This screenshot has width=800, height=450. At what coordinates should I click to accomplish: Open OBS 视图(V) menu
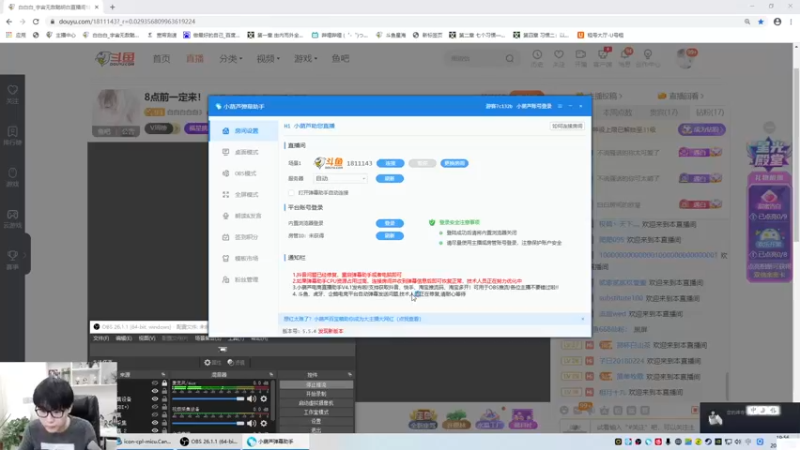point(147,338)
